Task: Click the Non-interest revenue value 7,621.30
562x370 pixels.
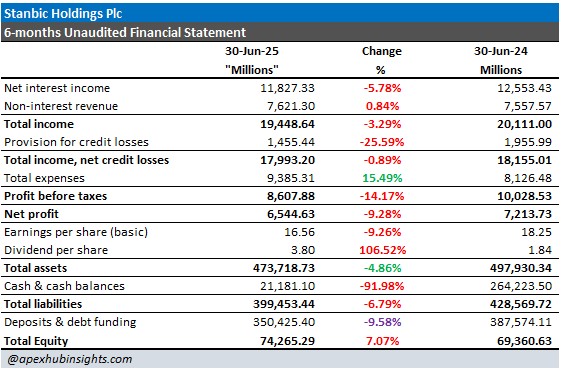Action: coord(291,106)
